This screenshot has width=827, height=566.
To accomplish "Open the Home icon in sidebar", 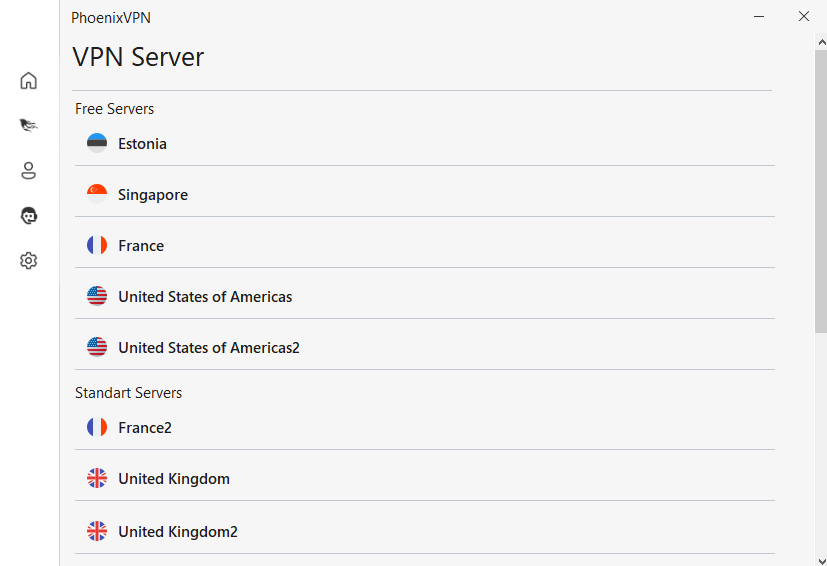I will coord(28,81).
